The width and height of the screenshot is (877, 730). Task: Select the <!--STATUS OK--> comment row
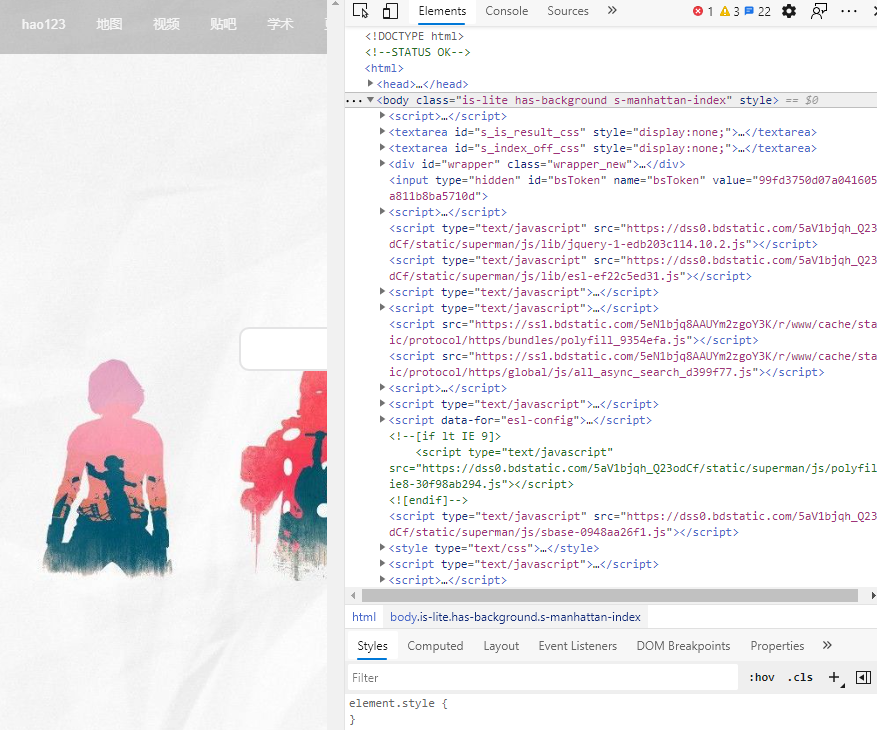[417, 52]
